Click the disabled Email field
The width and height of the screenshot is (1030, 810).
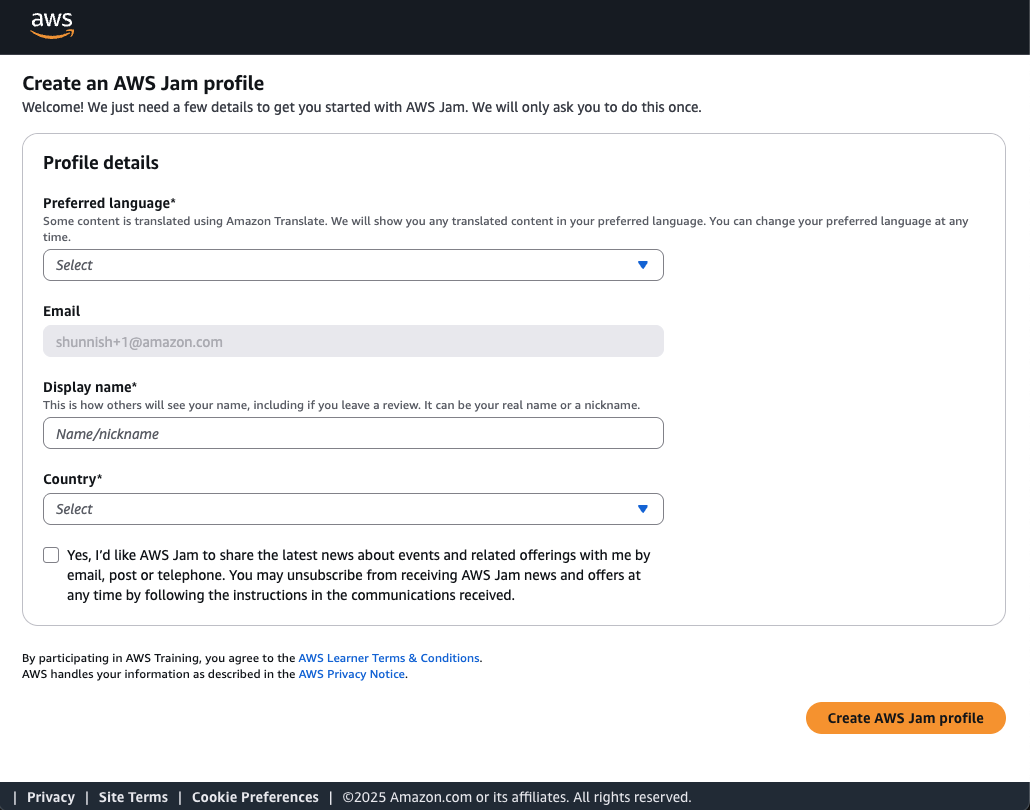[x=353, y=342]
